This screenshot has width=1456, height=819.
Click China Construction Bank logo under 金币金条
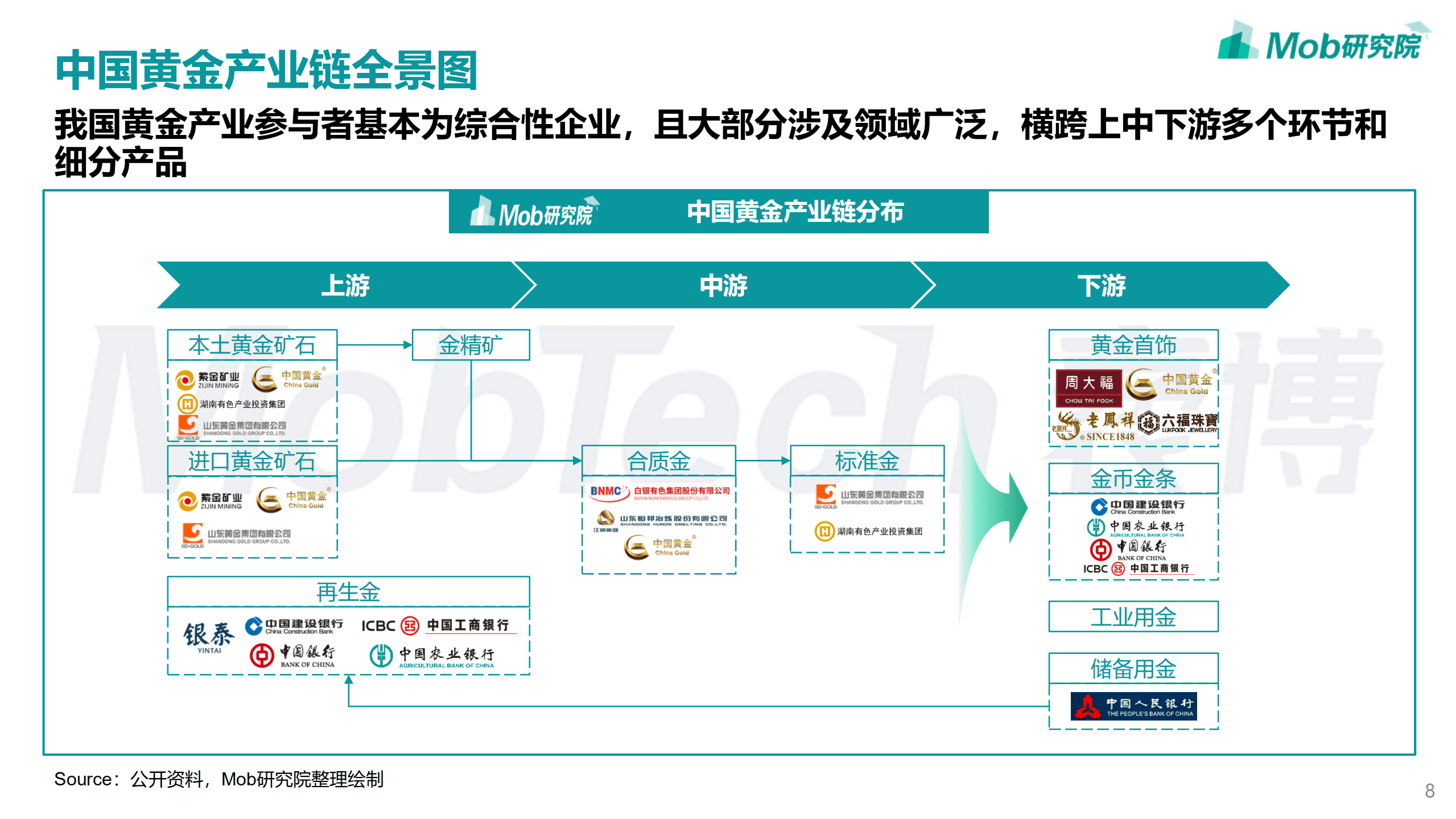[1137, 507]
